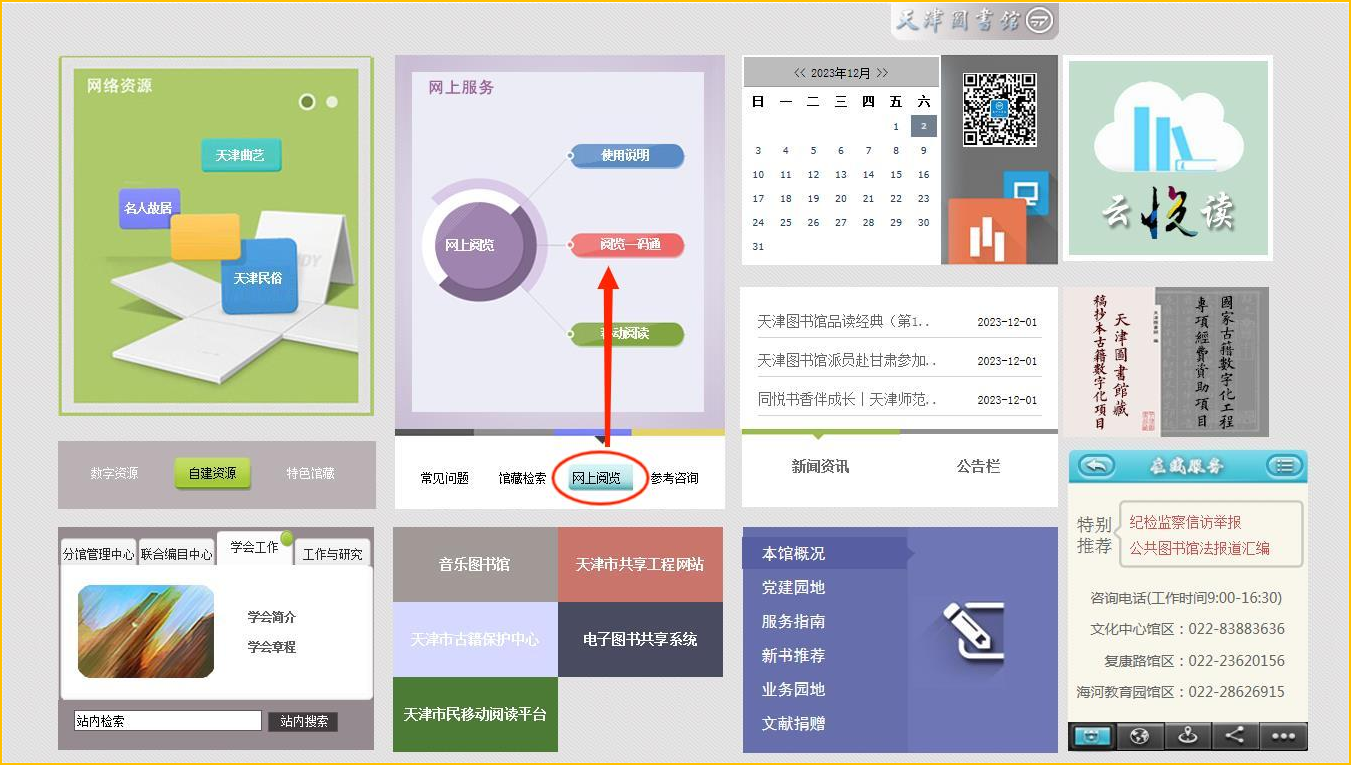Screen dimensions: 1352x766
Task: Click the globe icon in the widget's bottom bar
Action: (x=1139, y=736)
